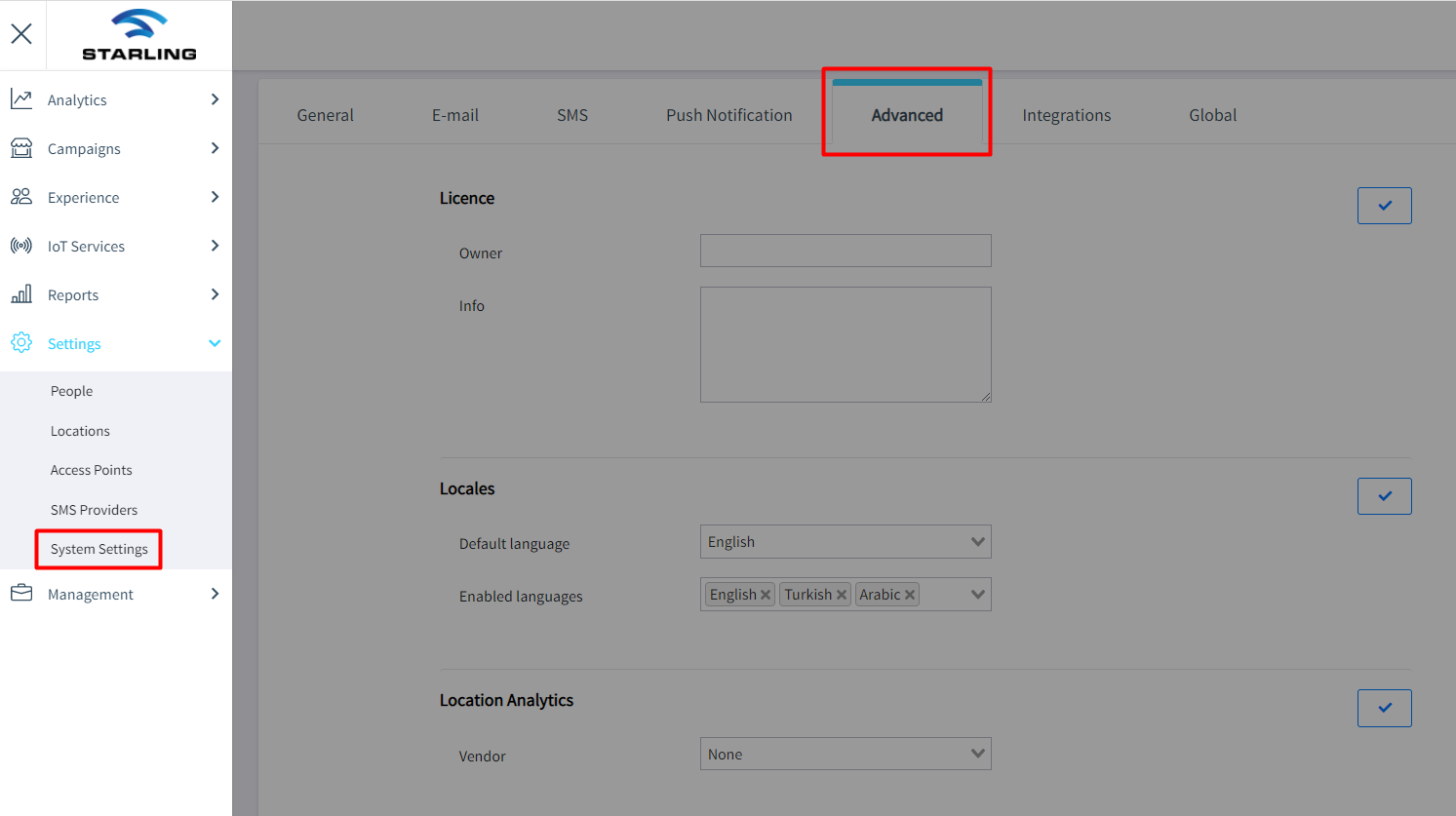The height and width of the screenshot is (816, 1456).
Task: Remove English from enabled languages
Action: [x=766, y=595]
